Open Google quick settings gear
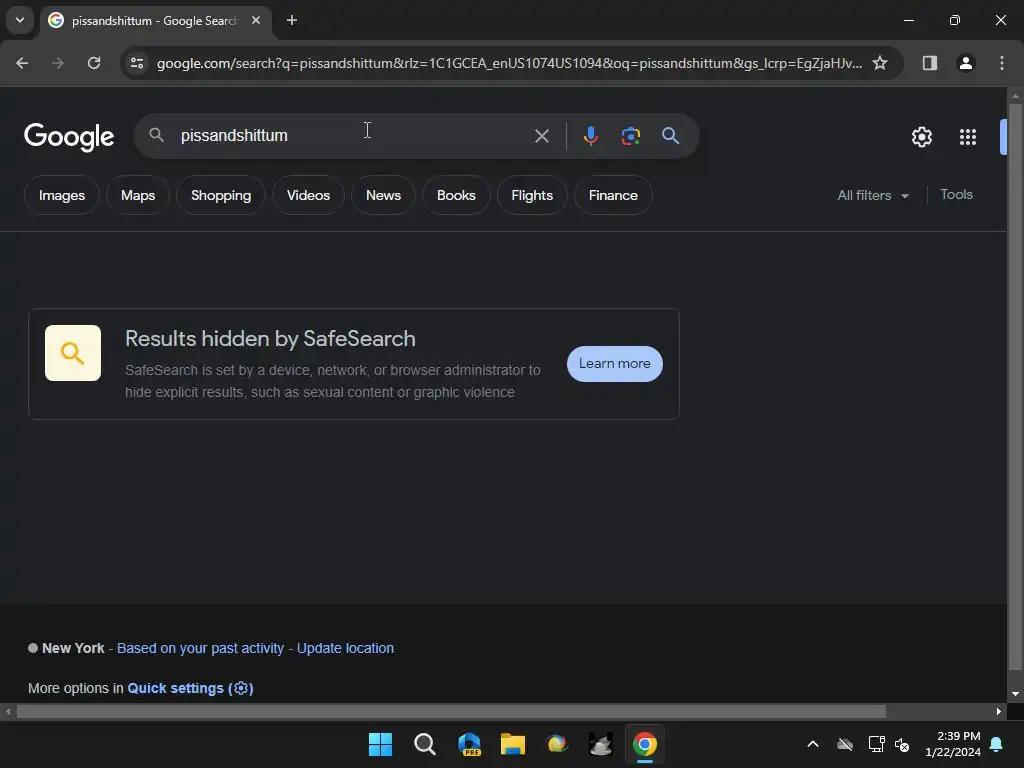 pyautogui.click(x=921, y=137)
